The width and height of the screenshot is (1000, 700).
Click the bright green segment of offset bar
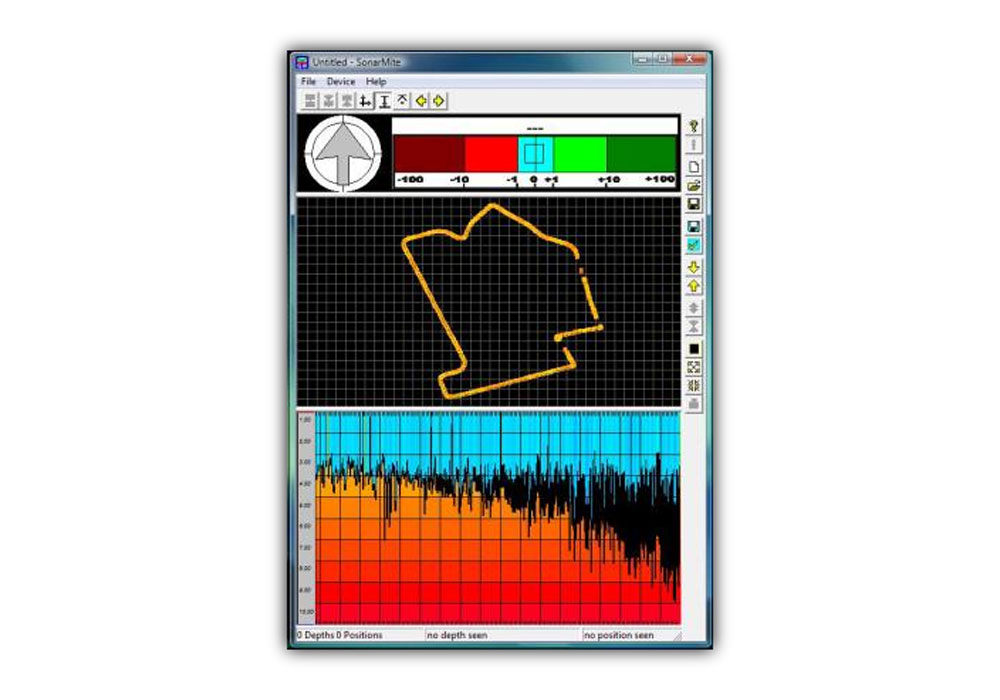[x=579, y=154]
